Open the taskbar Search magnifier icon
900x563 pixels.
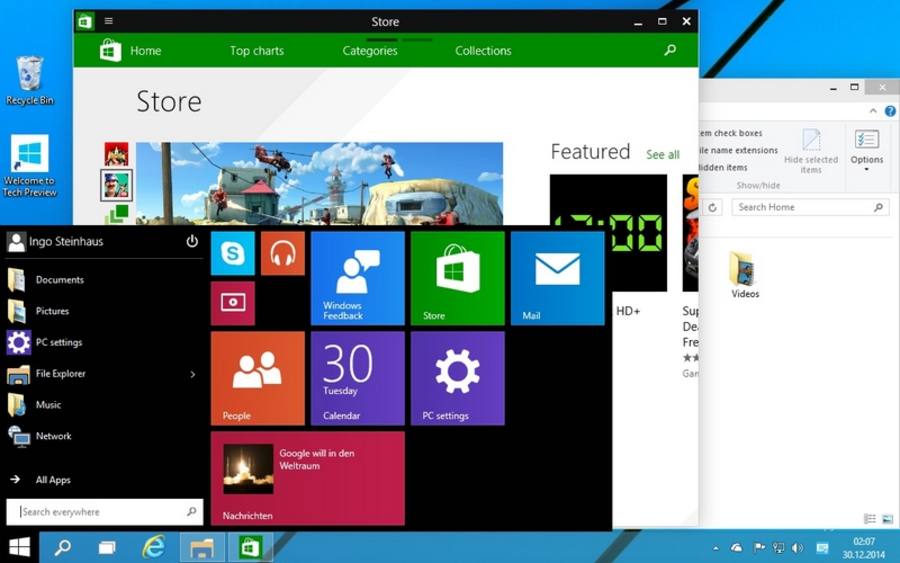62,548
